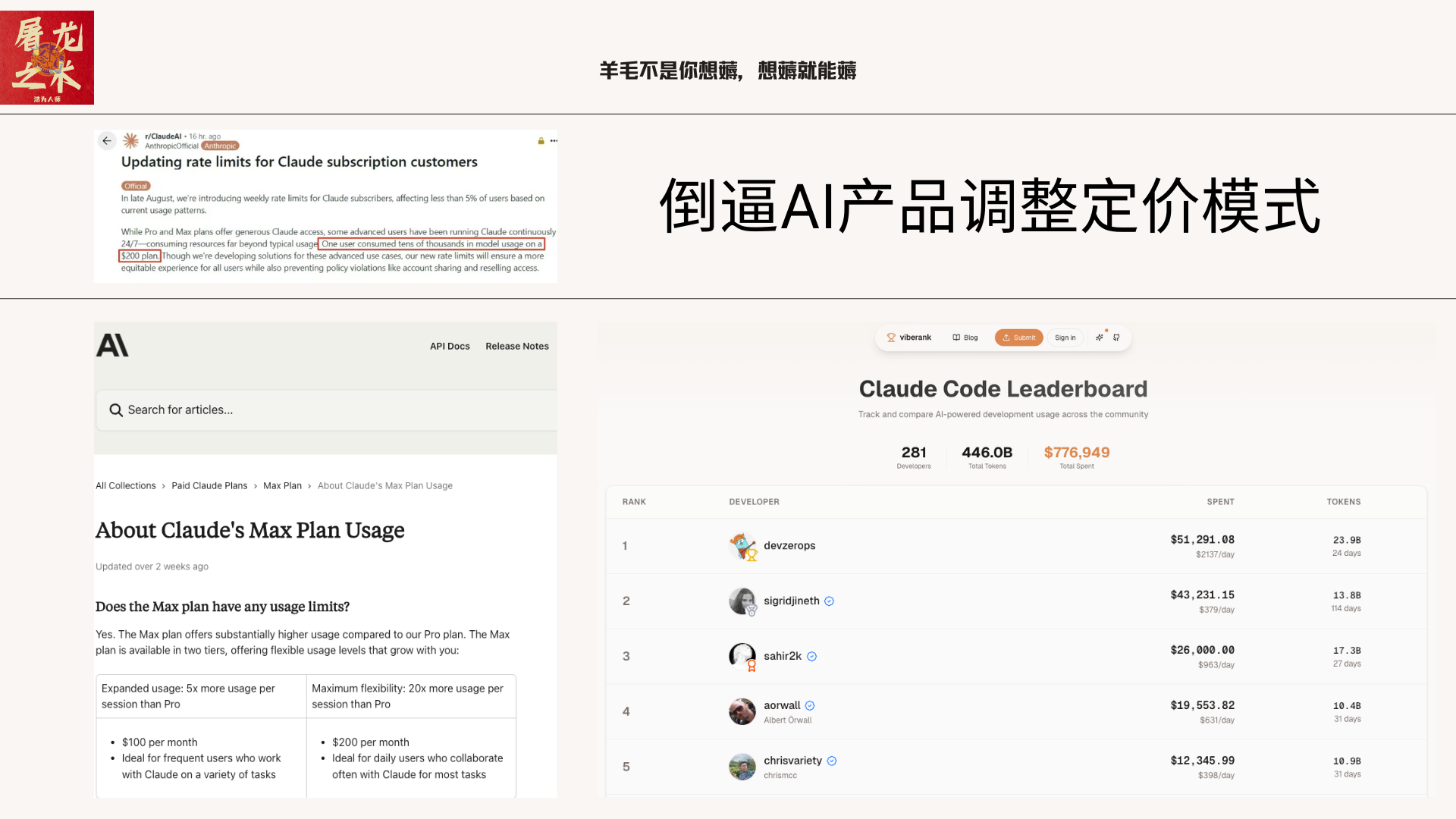Screen dimensions: 1456x819
Task: Click 'About Claude's Max Plan Usage' breadcrumb text
Action: point(385,486)
